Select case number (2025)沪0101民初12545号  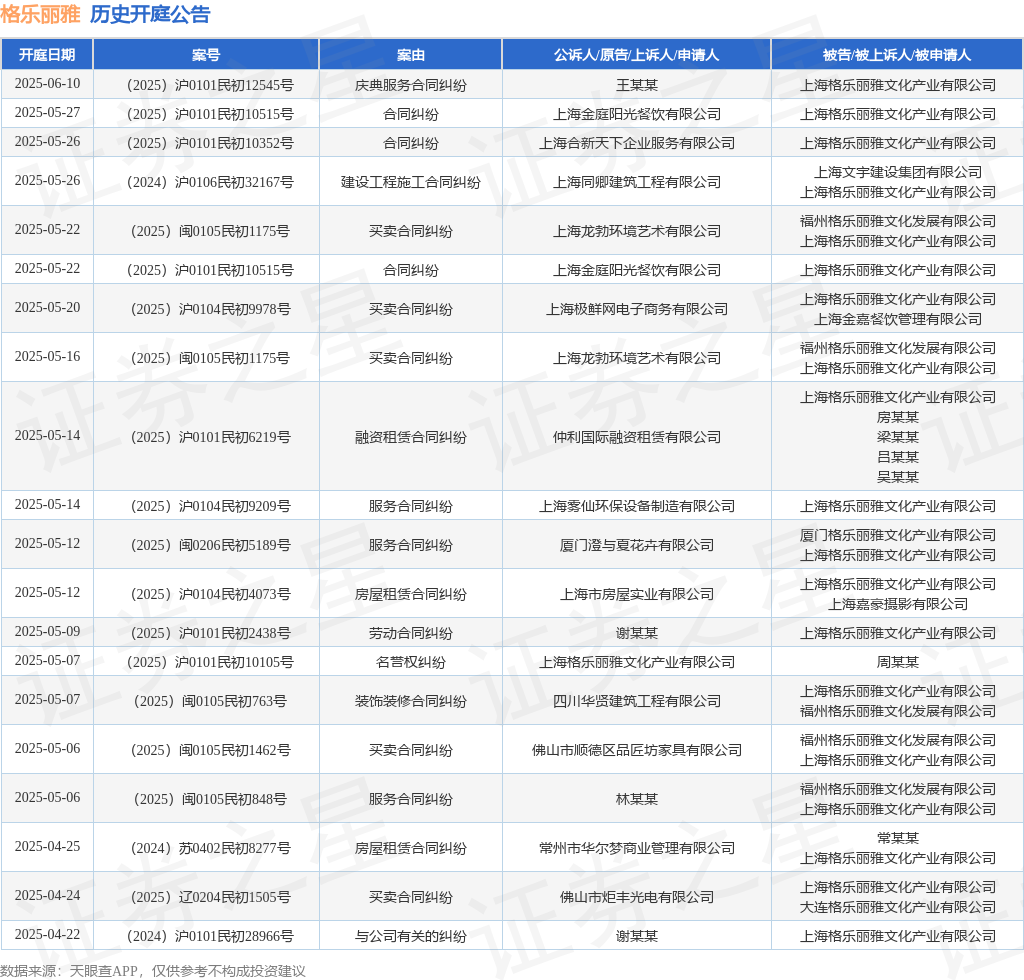tap(210, 86)
